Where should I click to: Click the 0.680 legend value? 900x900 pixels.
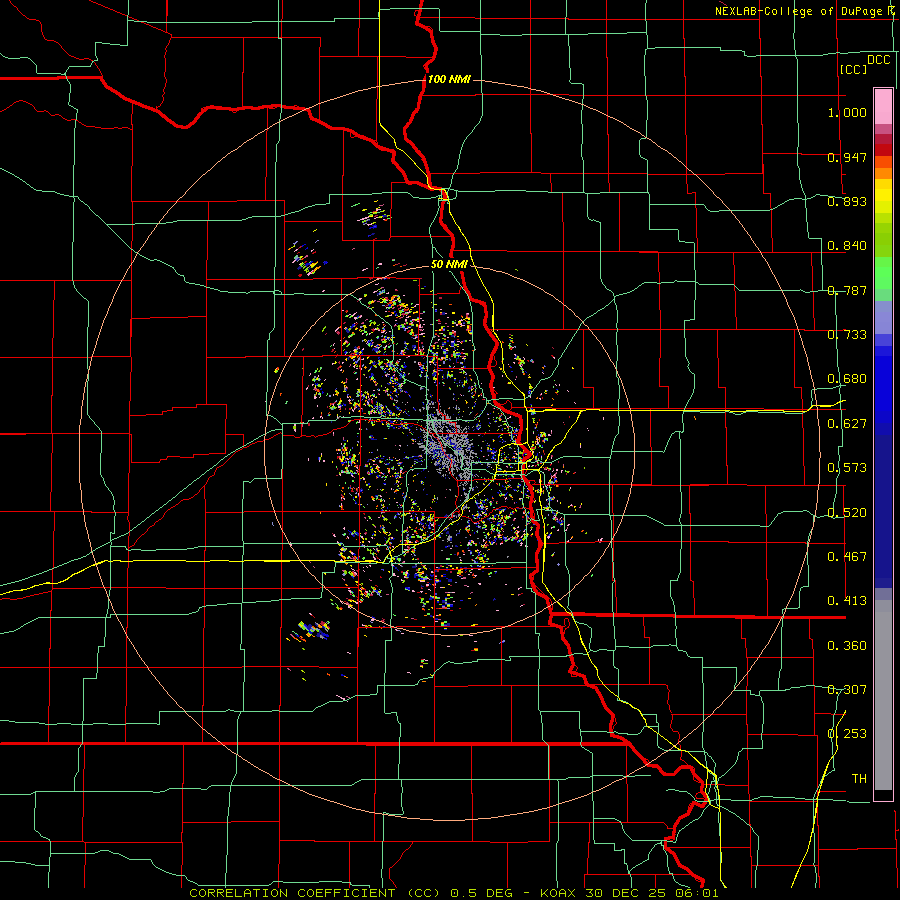[847, 379]
